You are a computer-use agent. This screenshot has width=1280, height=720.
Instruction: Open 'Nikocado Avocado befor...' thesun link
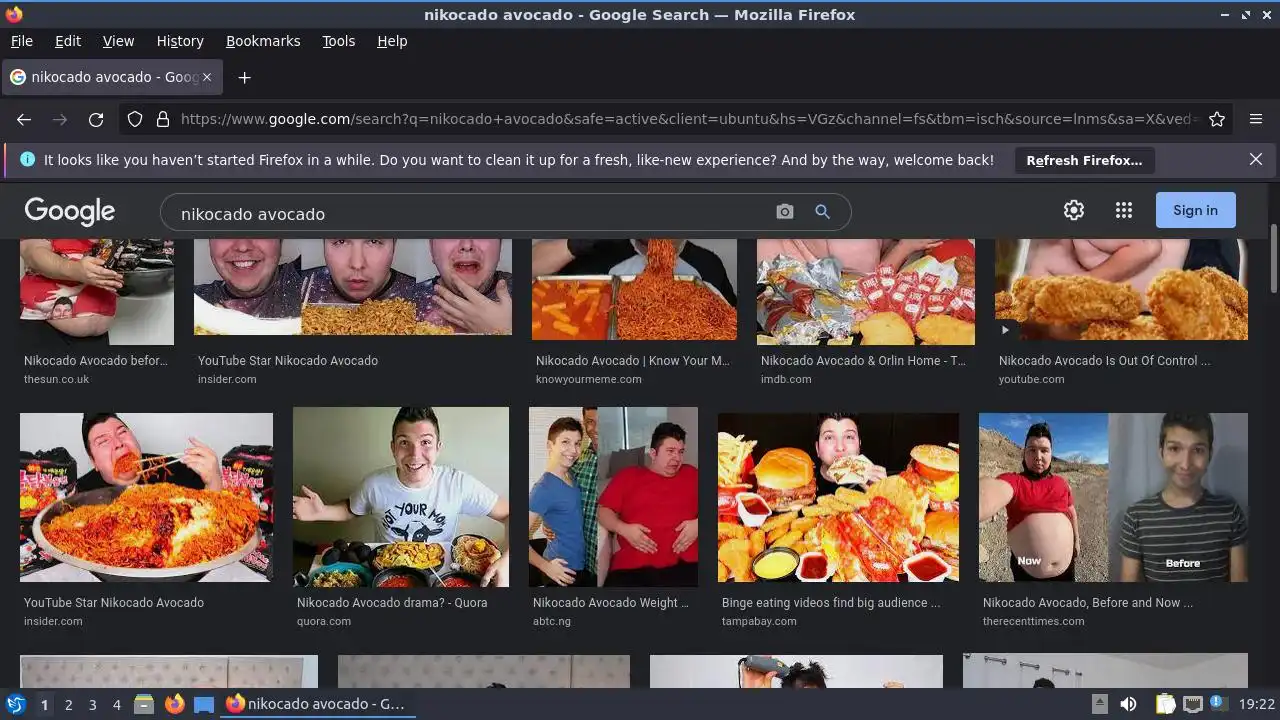pyautogui.click(x=96, y=361)
